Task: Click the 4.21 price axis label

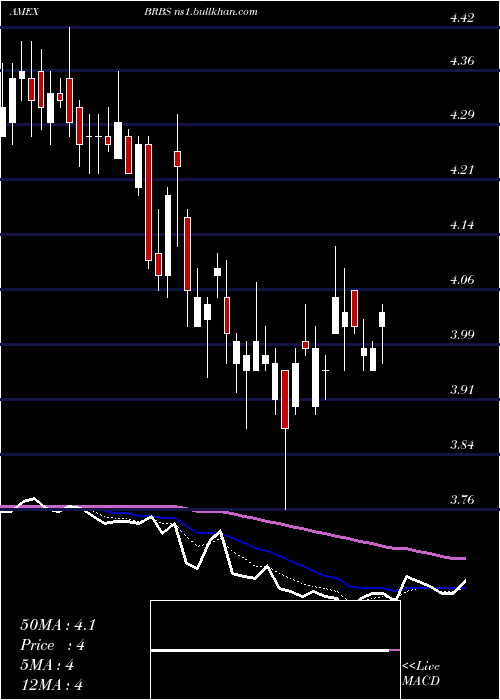Action: click(462, 170)
